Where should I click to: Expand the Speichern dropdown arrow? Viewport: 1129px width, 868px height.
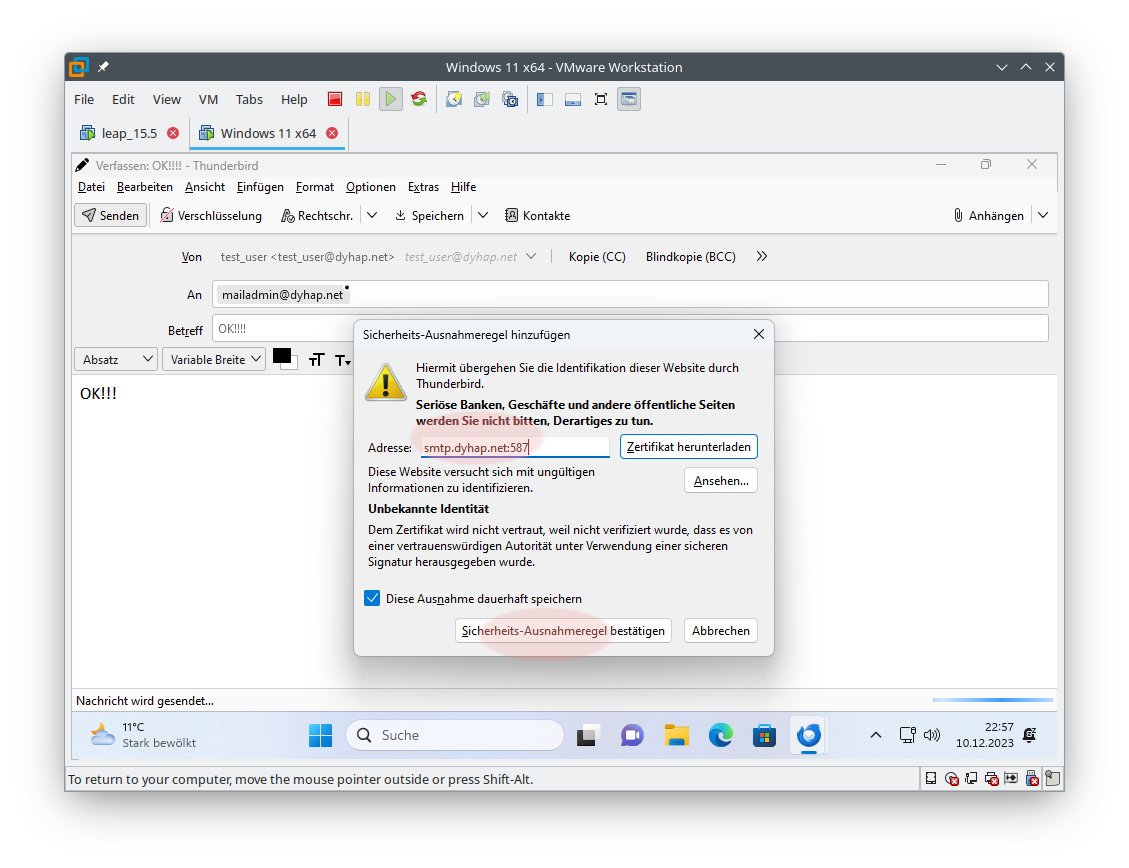(x=483, y=215)
